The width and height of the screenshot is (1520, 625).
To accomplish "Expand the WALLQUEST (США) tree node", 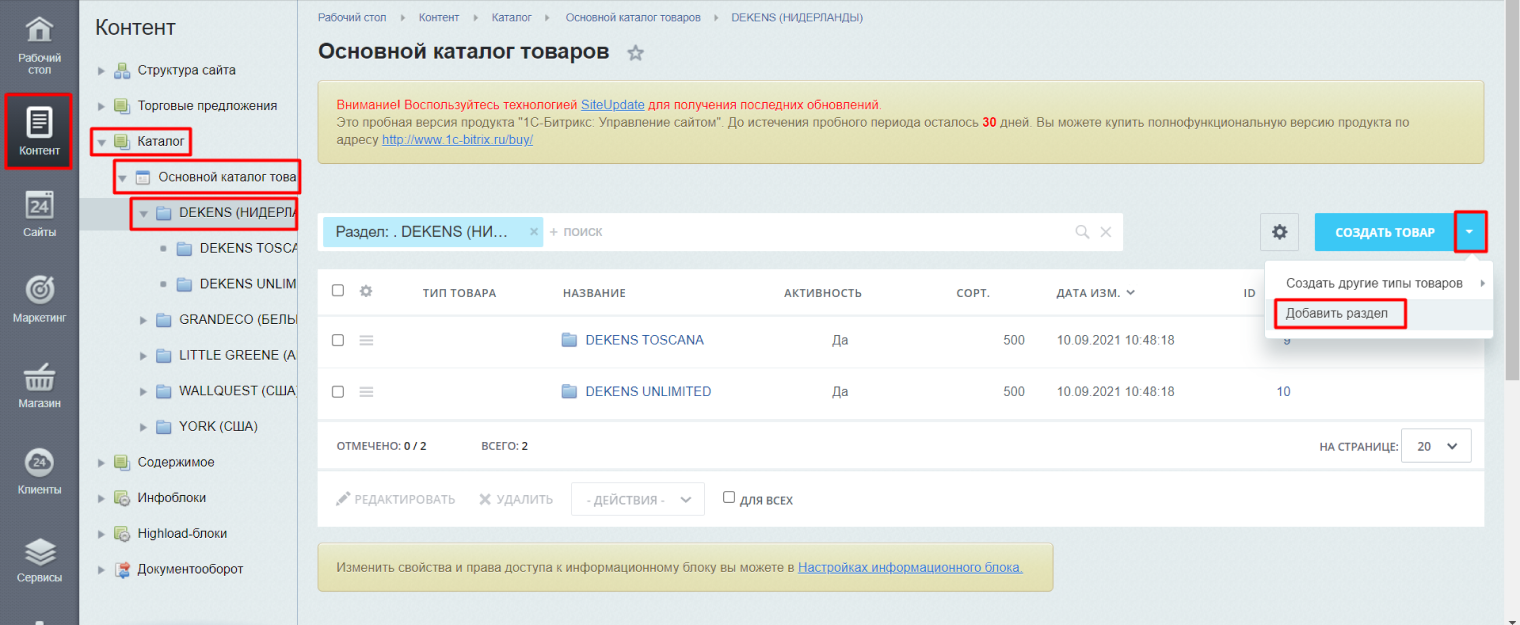I will click(143, 391).
